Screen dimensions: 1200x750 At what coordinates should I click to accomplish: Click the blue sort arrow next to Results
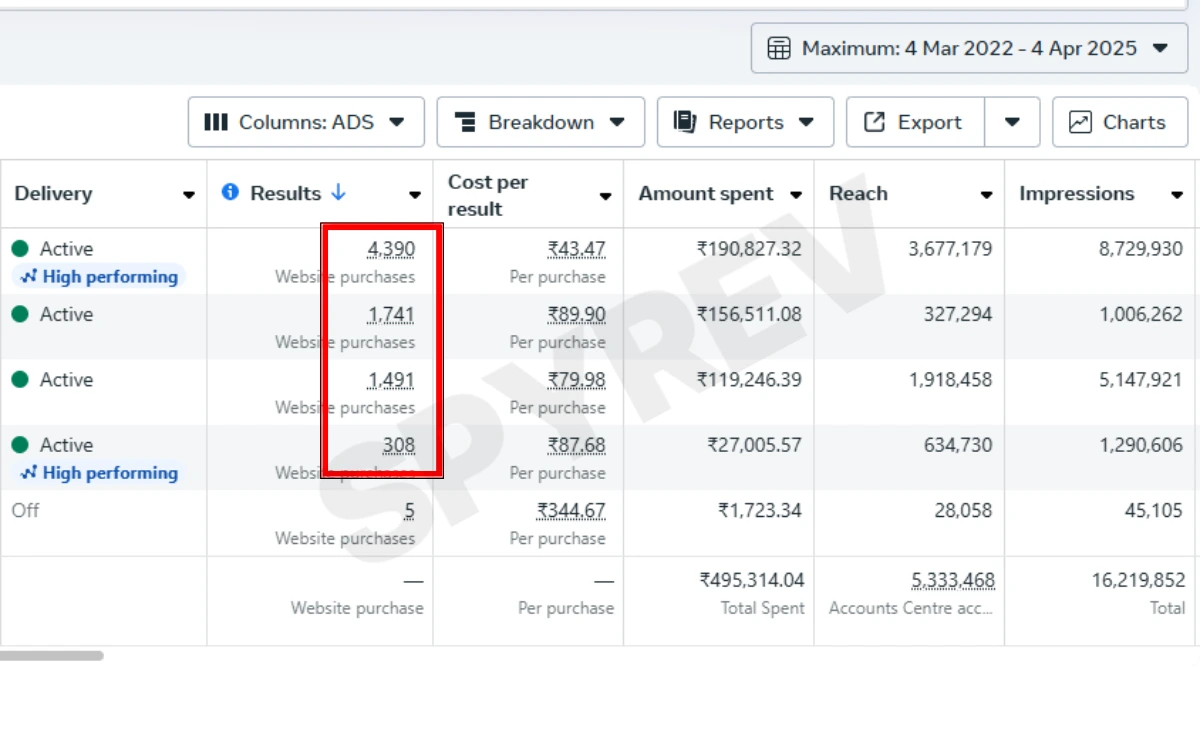pyautogui.click(x=338, y=192)
